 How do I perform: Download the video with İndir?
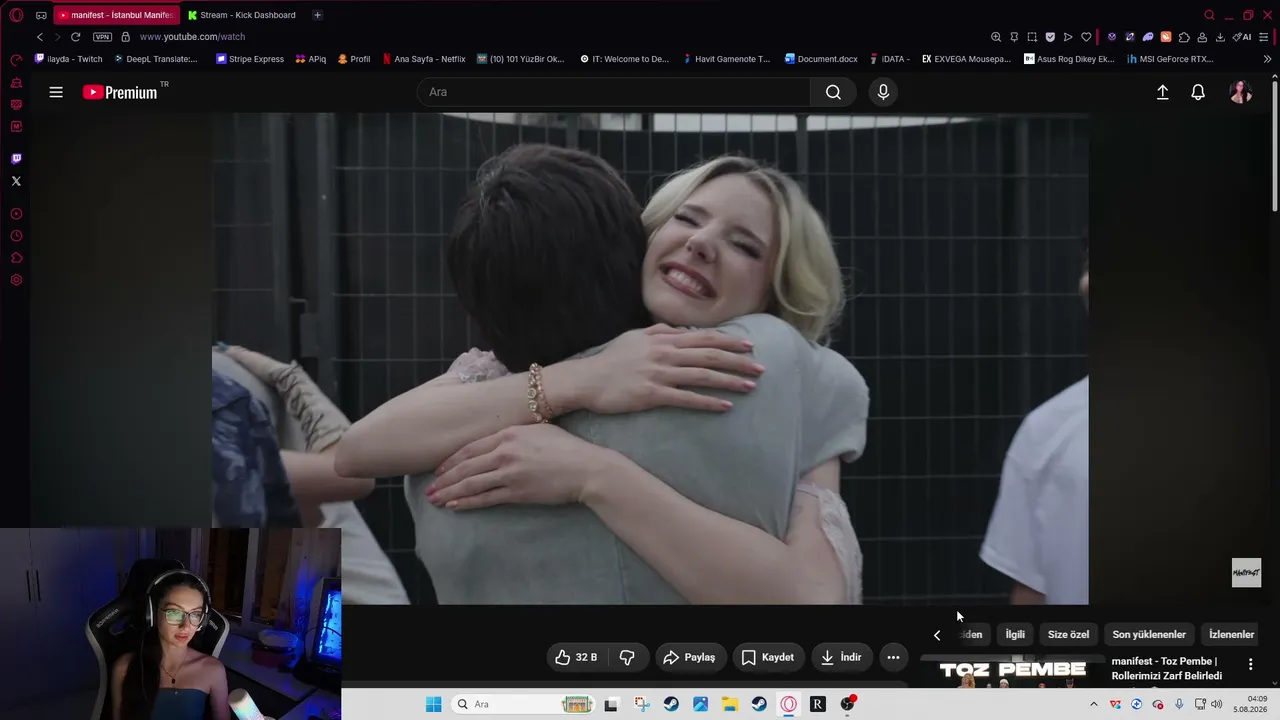pyautogui.click(x=840, y=657)
